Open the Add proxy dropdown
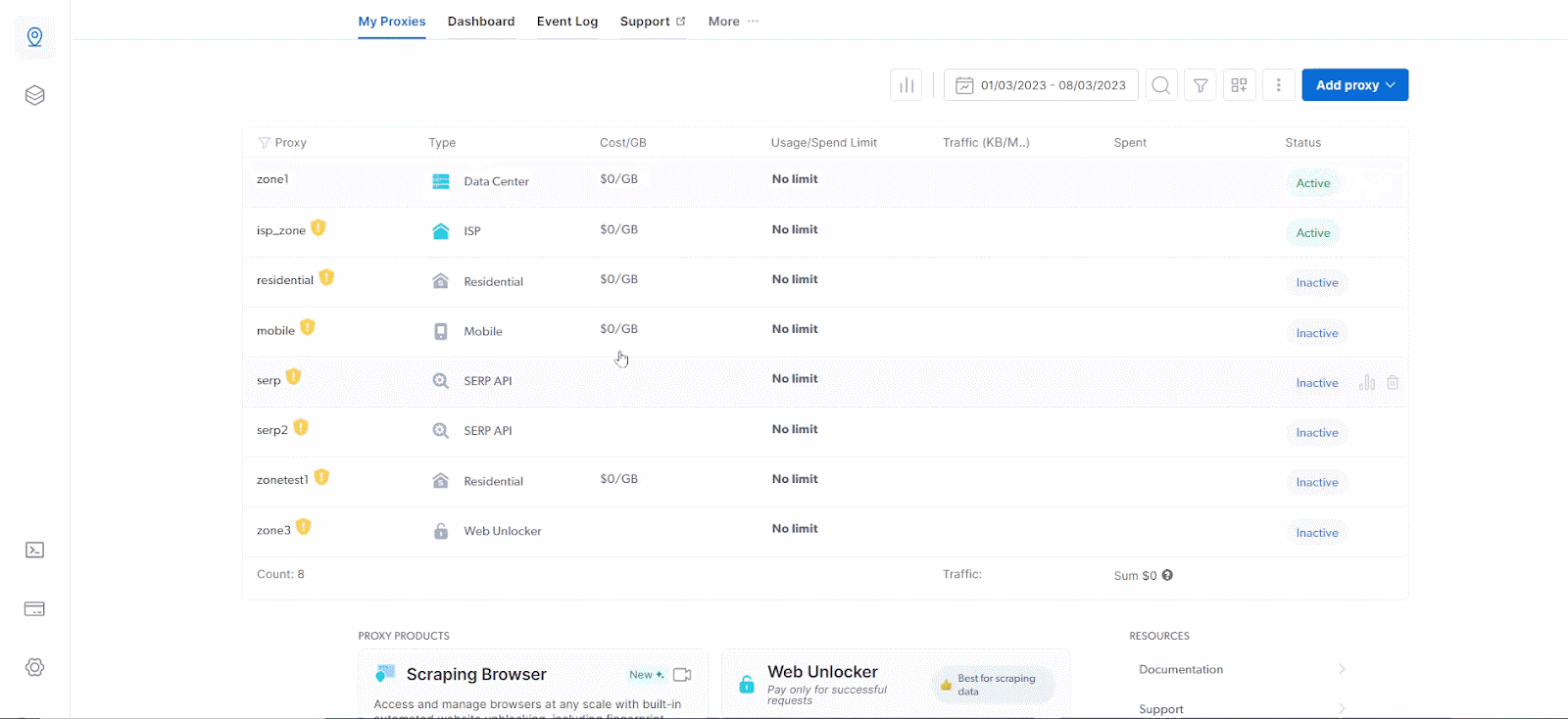The height and width of the screenshot is (719, 1568). 1355,85
